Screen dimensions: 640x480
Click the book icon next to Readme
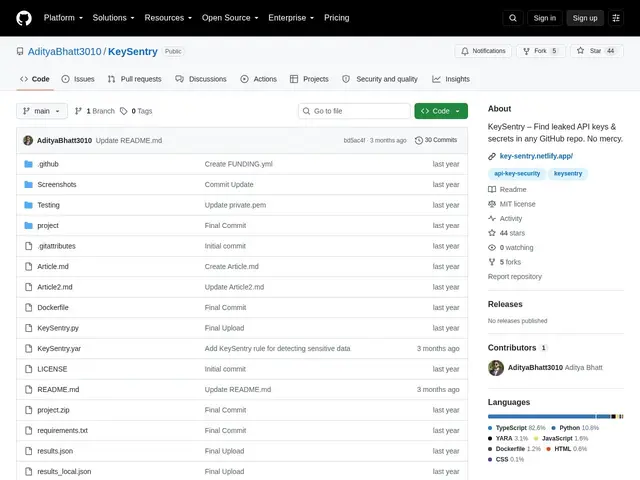492,189
